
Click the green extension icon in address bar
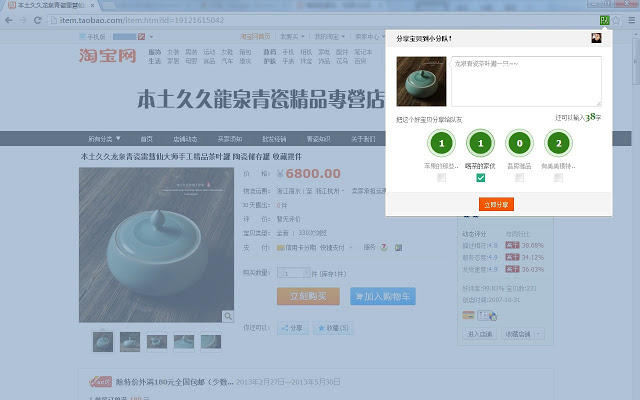604,20
